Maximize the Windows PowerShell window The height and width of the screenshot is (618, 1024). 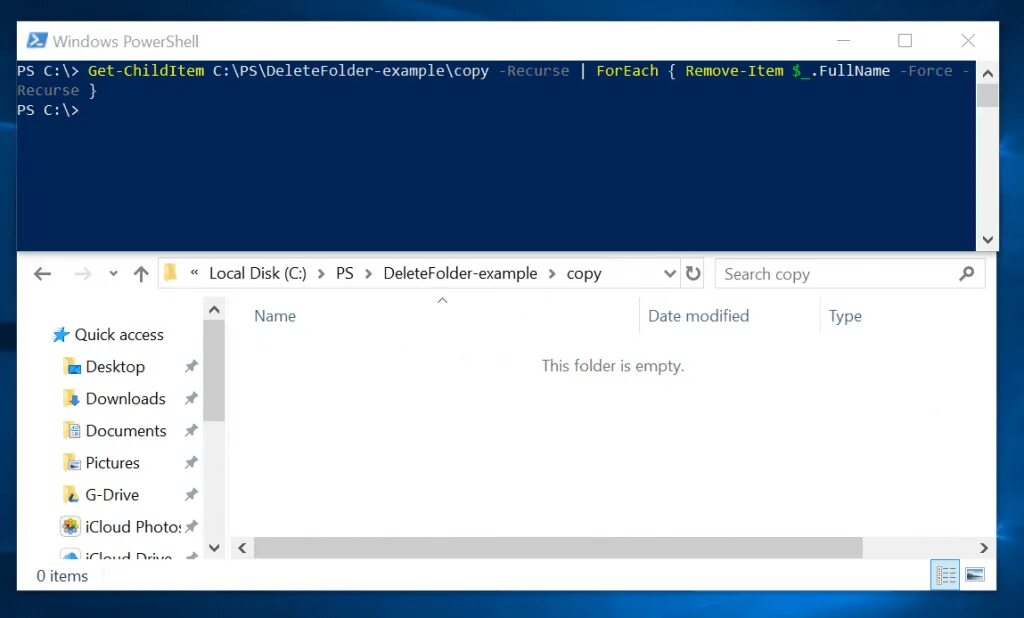tap(905, 41)
